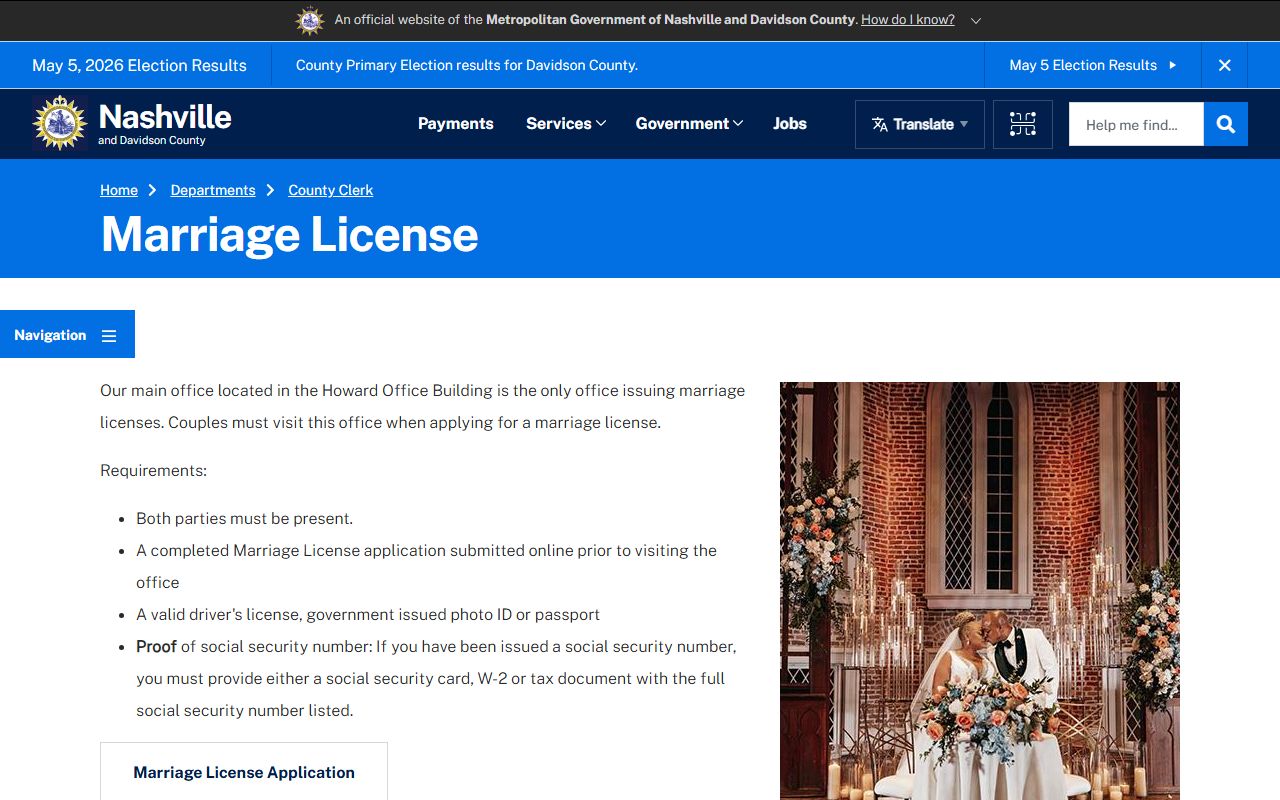Expand the Government dropdown menu

tap(689, 124)
